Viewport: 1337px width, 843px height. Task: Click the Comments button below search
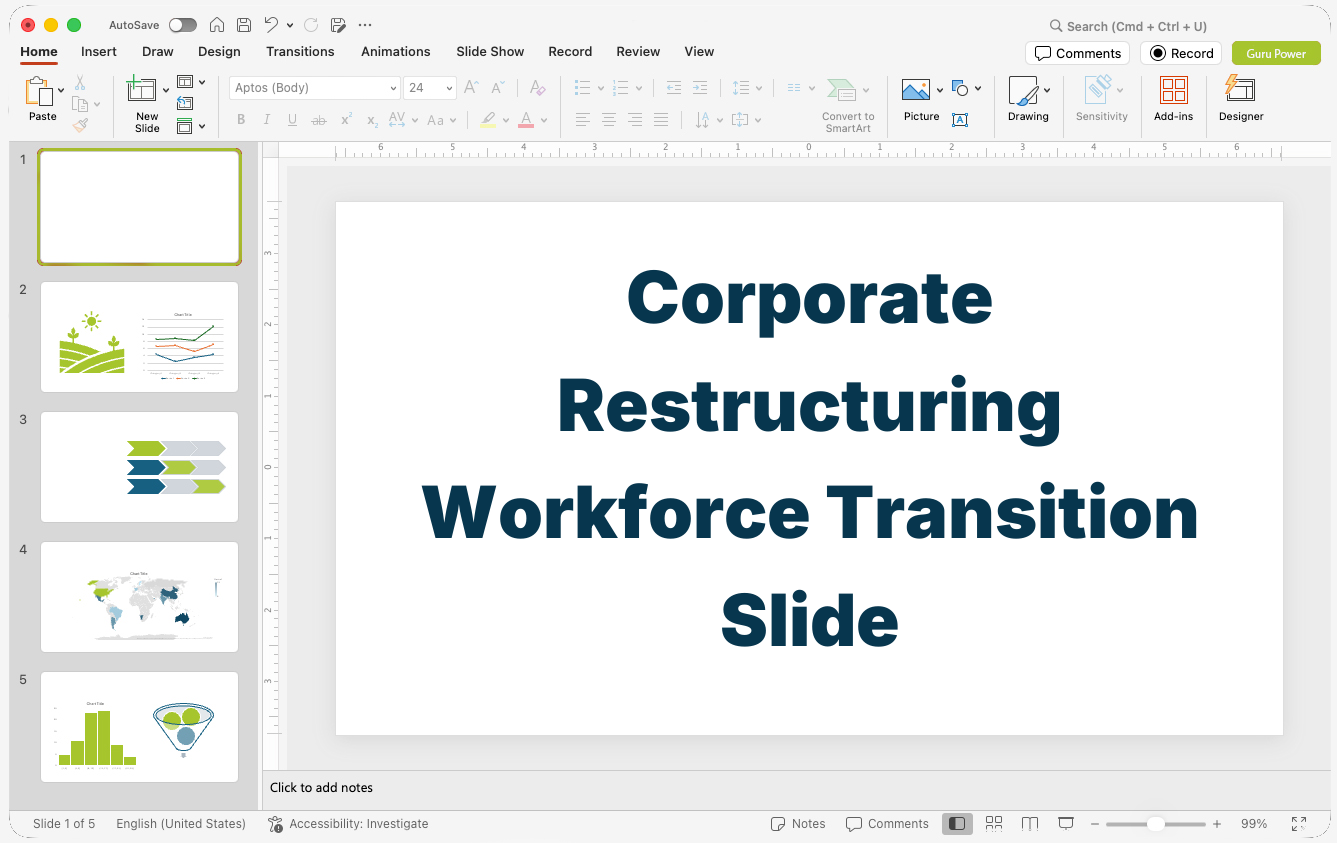tap(1077, 53)
